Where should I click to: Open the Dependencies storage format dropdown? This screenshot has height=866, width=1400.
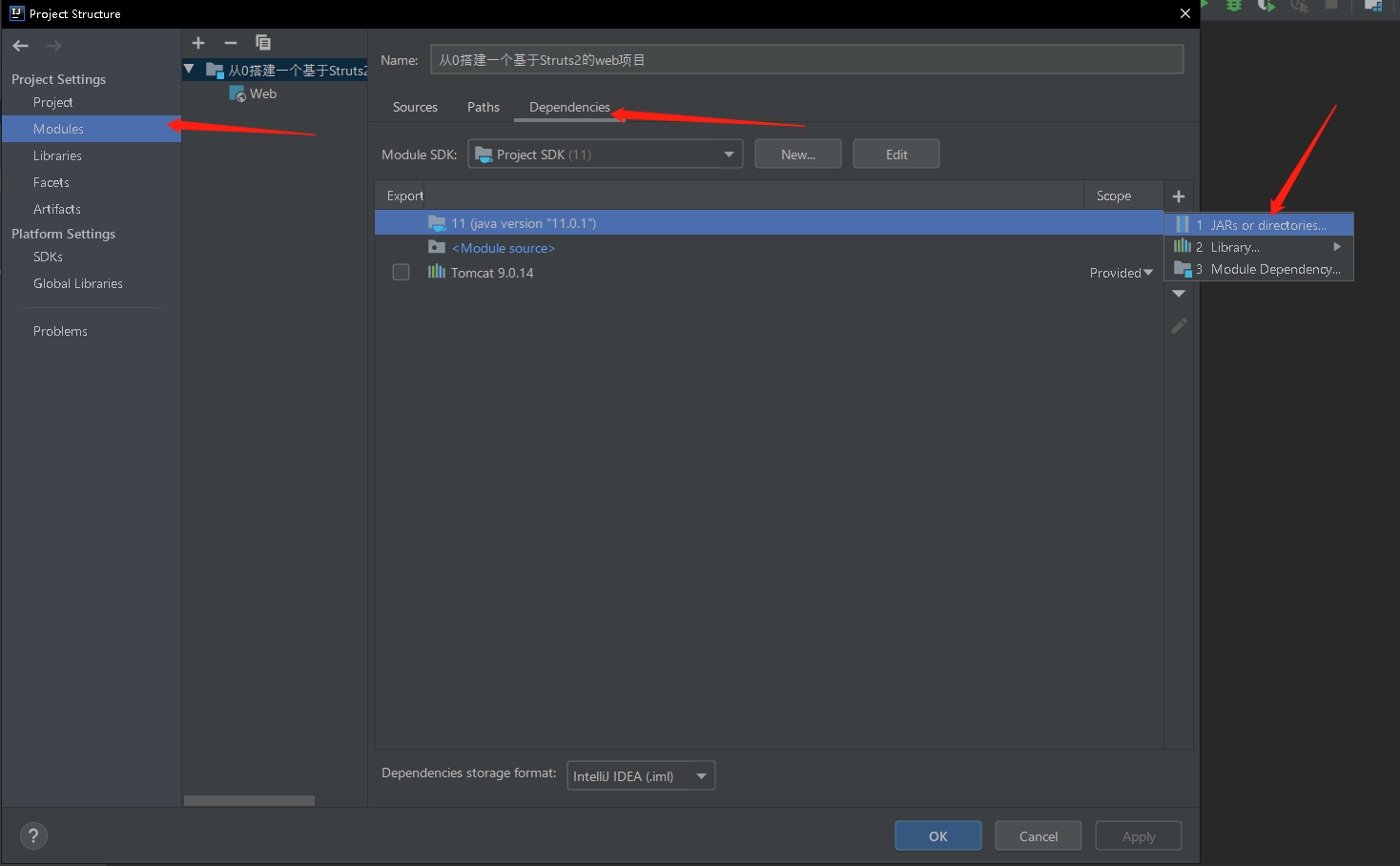[641, 776]
